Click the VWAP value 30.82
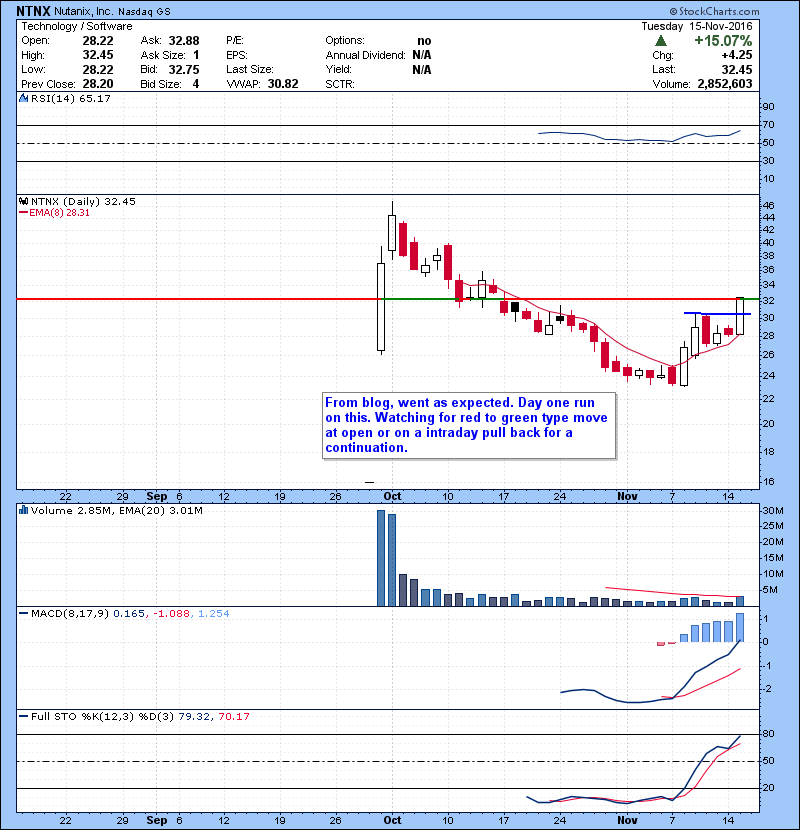This screenshot has height=830, width=800. pos(283,84)
